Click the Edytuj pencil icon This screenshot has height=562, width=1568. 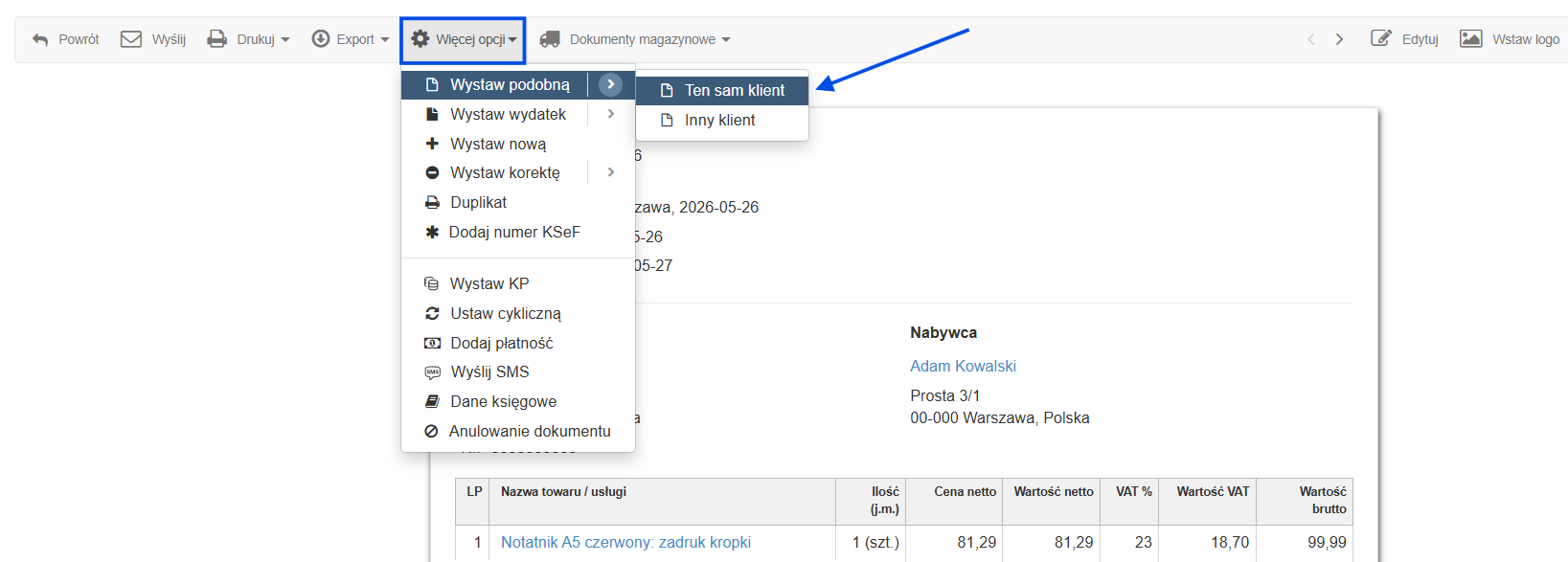(x=1381, y=39)
